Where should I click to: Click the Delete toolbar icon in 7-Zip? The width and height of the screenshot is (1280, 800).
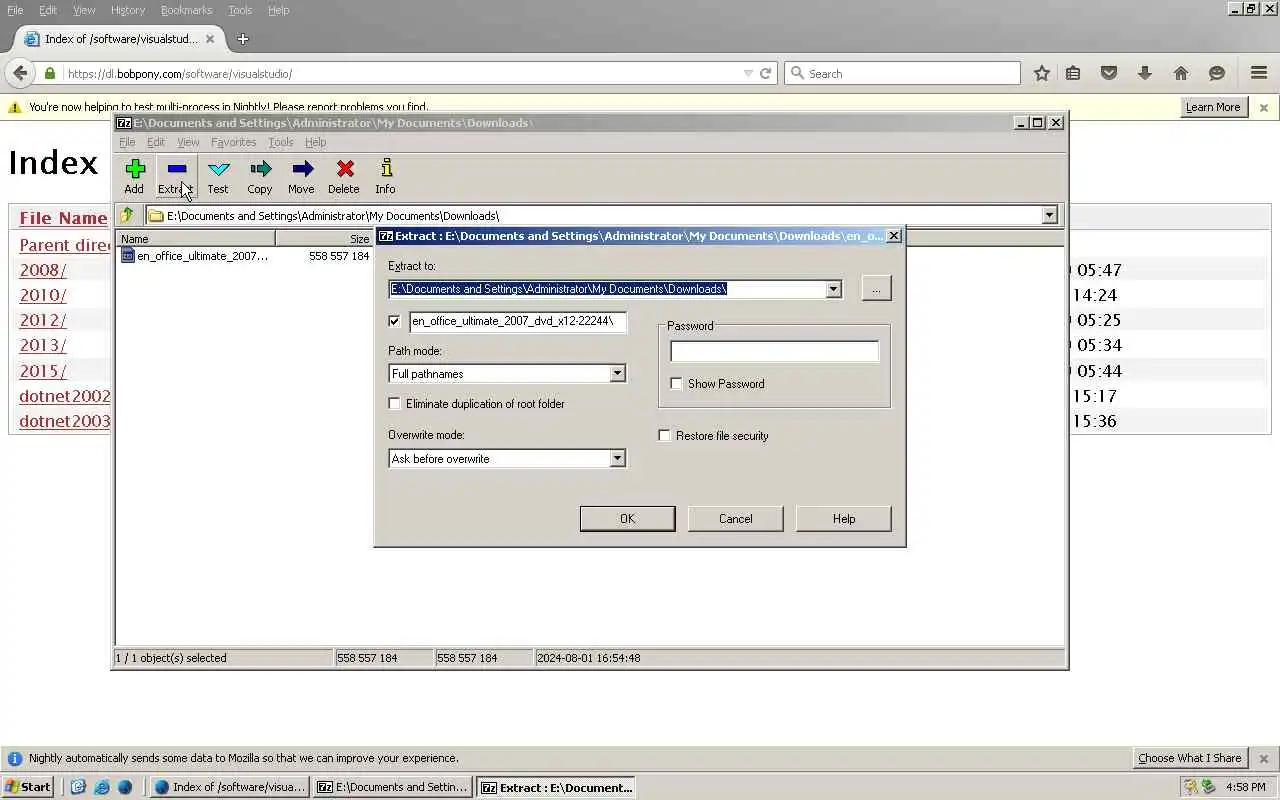345,169
